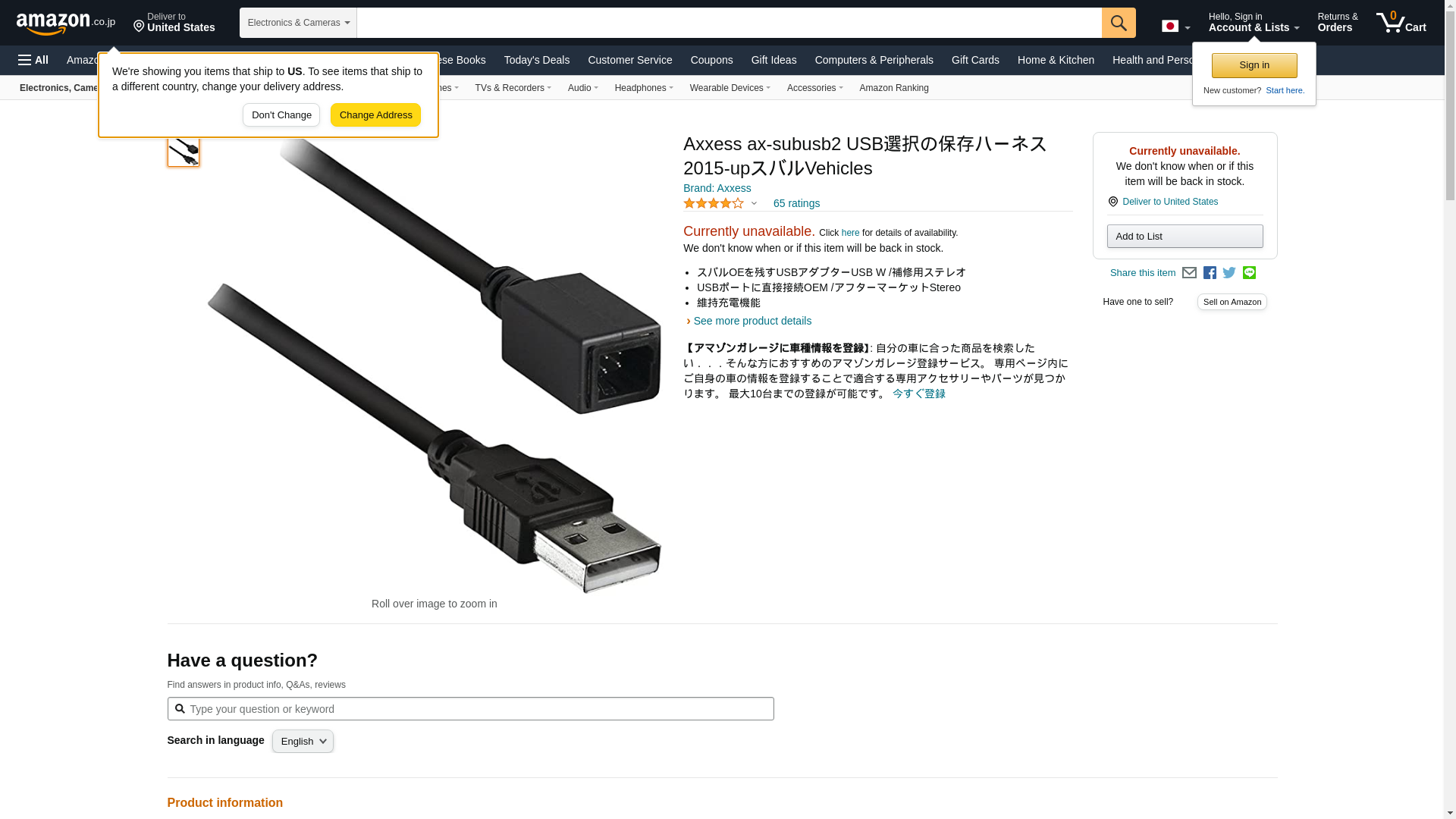The image size is (1456, 819).
Task: Open Today's Deals tab
Action: tap(537, 60)
